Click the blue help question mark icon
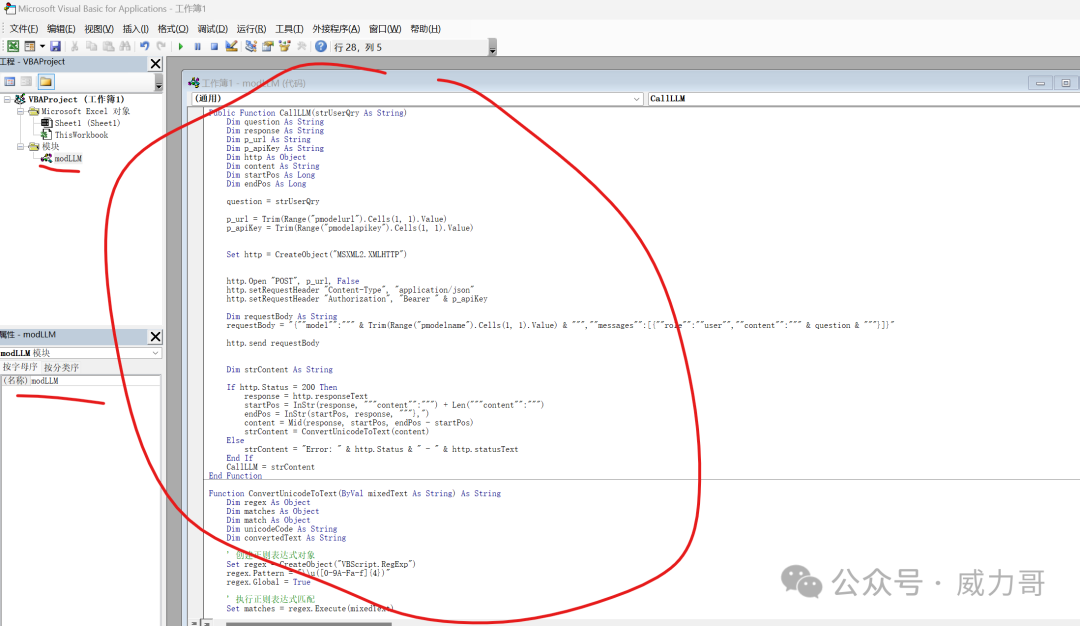Viewport: 1080px width, 626px height. click(321, 46)
